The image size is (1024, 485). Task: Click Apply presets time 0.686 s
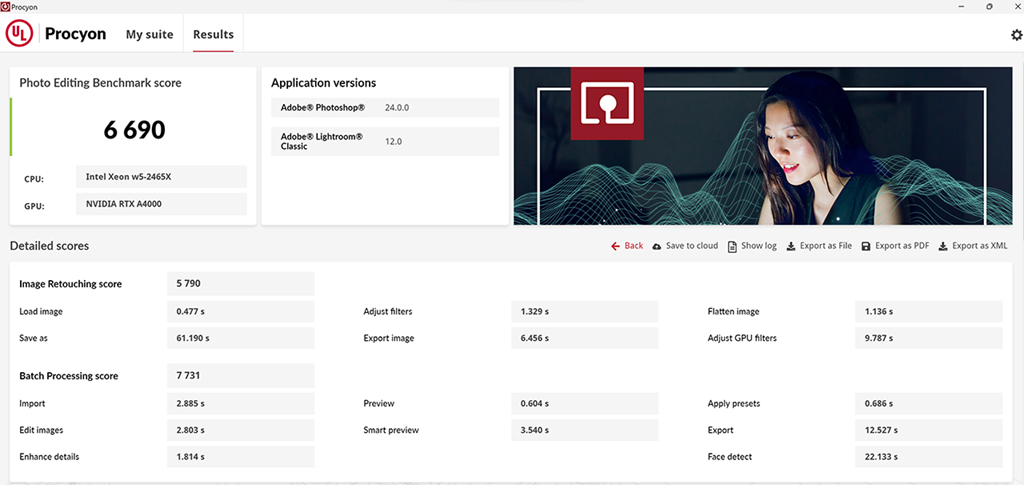coord(929,403)
